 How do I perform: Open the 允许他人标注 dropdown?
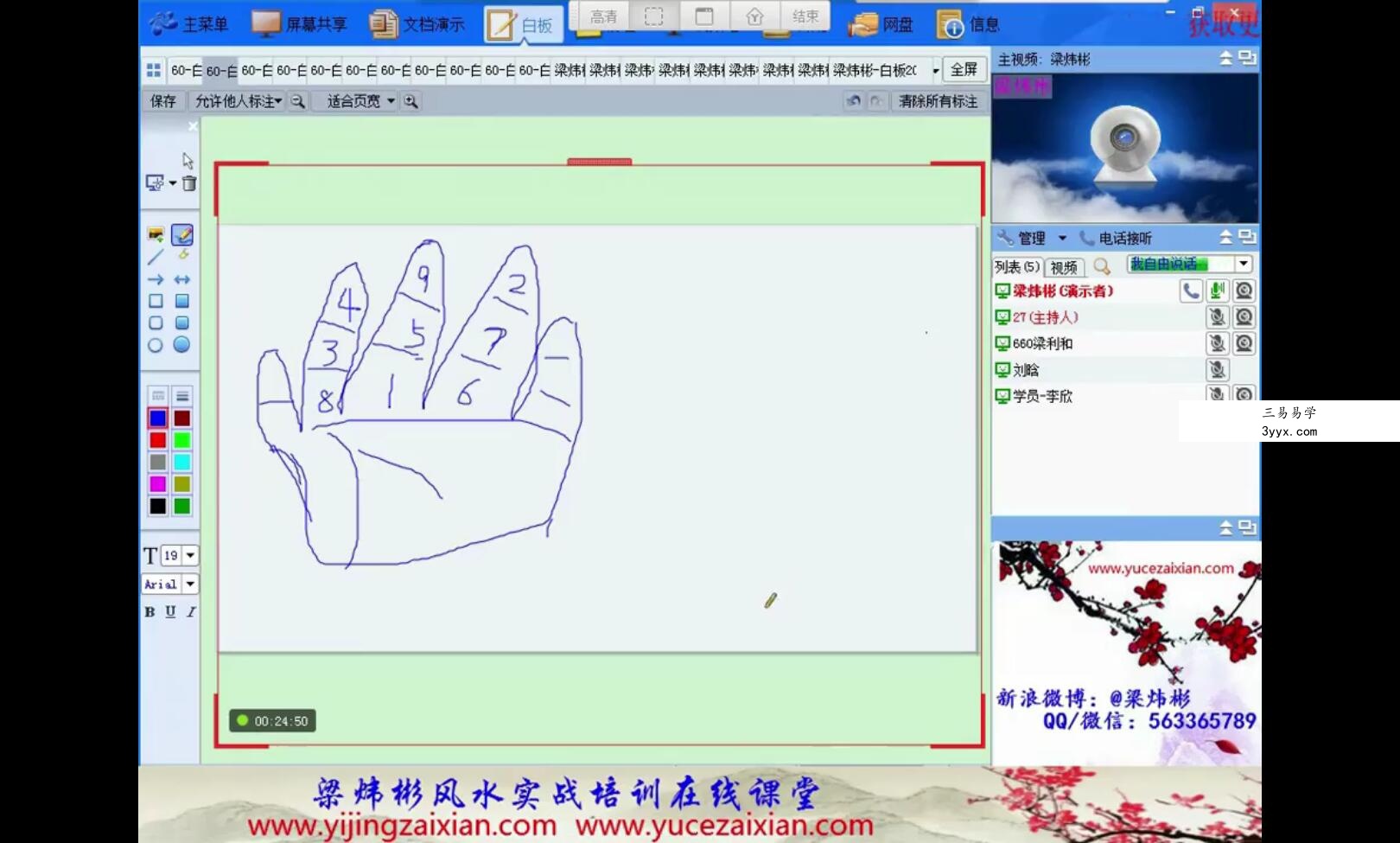pyautogui.click(x=238, y=101)
